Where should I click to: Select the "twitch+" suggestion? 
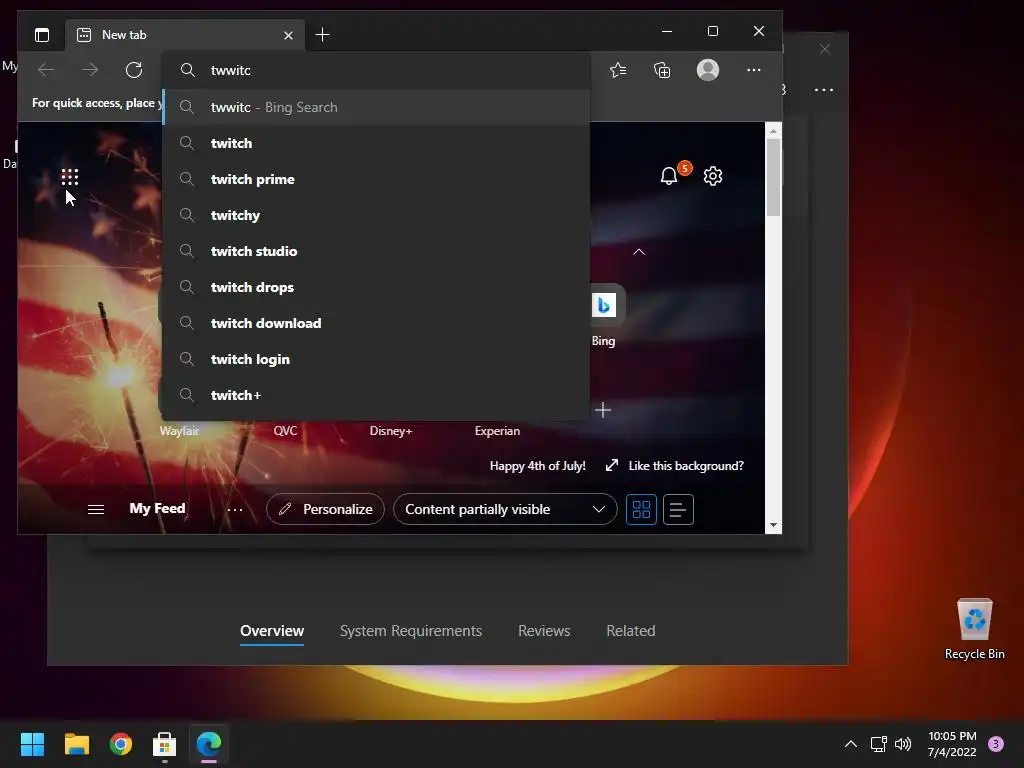click(x=377, y=394)
